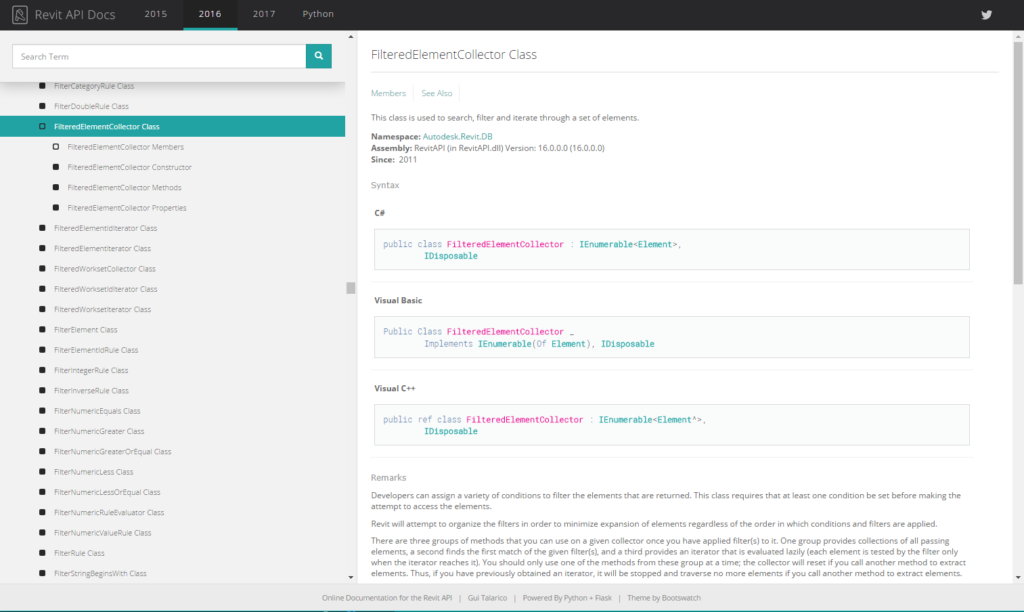Open FilteredElementCollector Constructor item
1024x612 pixels.
(x=129, y=167)
